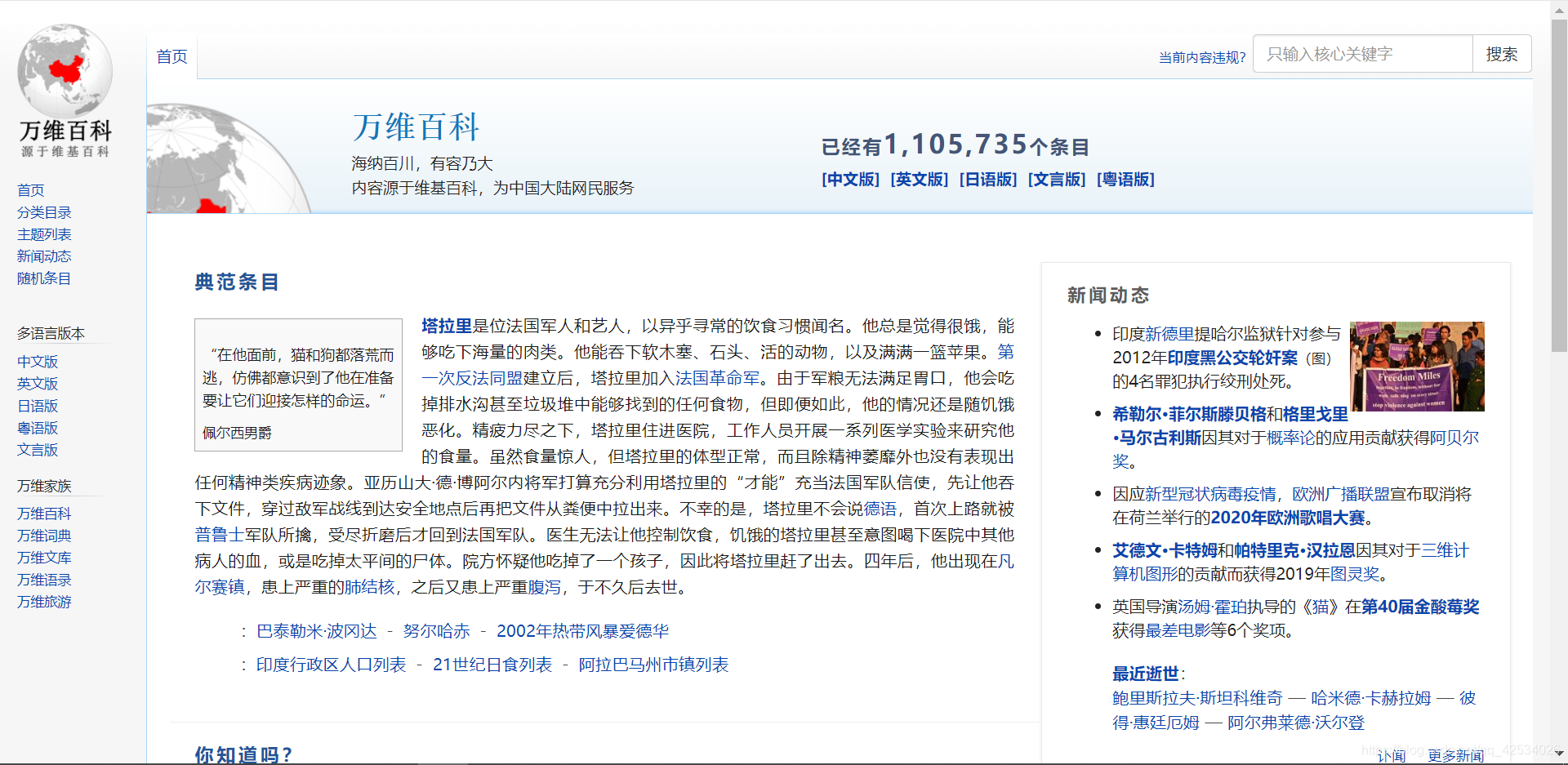Screen dimensions: 1568x765
Task: Open 巴泰勒米·波冈达 article link
Action: point(317,631)
